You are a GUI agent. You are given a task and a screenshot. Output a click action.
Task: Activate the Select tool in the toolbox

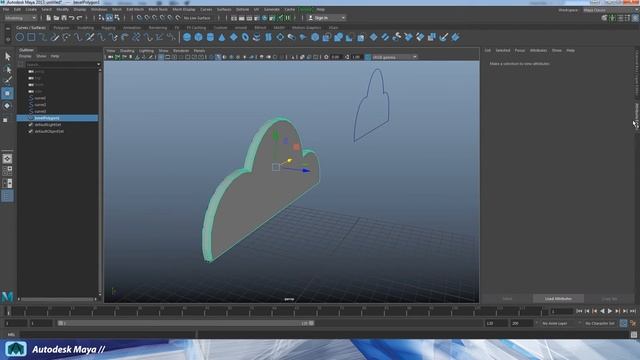click(x=7, y=56)
